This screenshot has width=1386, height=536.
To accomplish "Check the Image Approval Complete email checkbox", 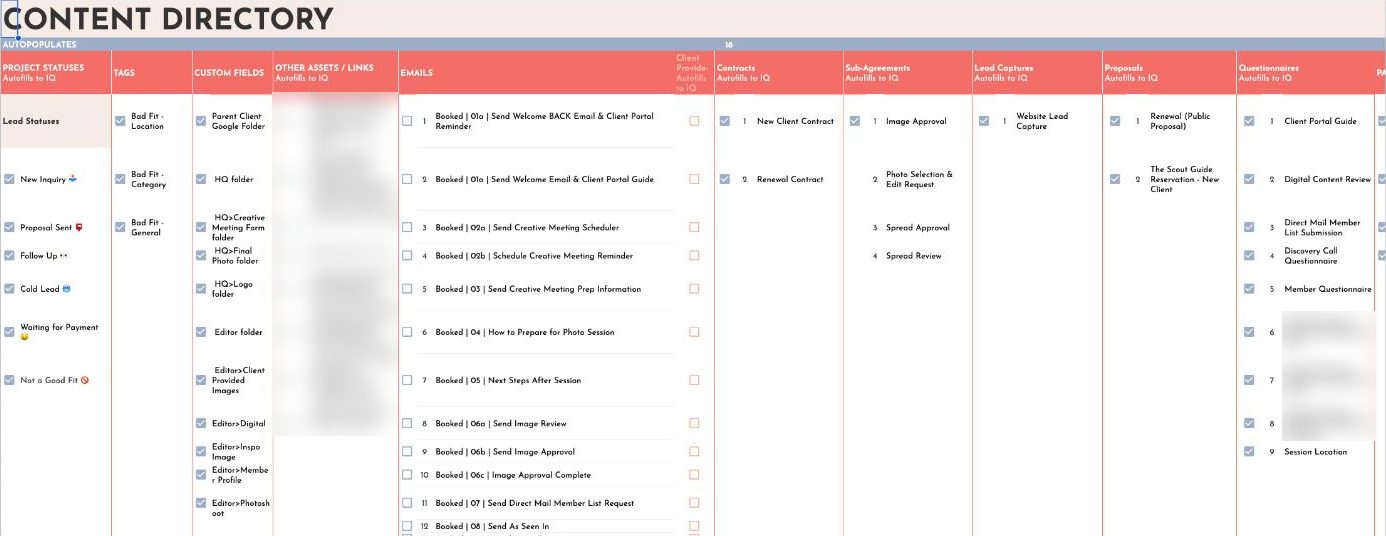I will tap(407, 475).
